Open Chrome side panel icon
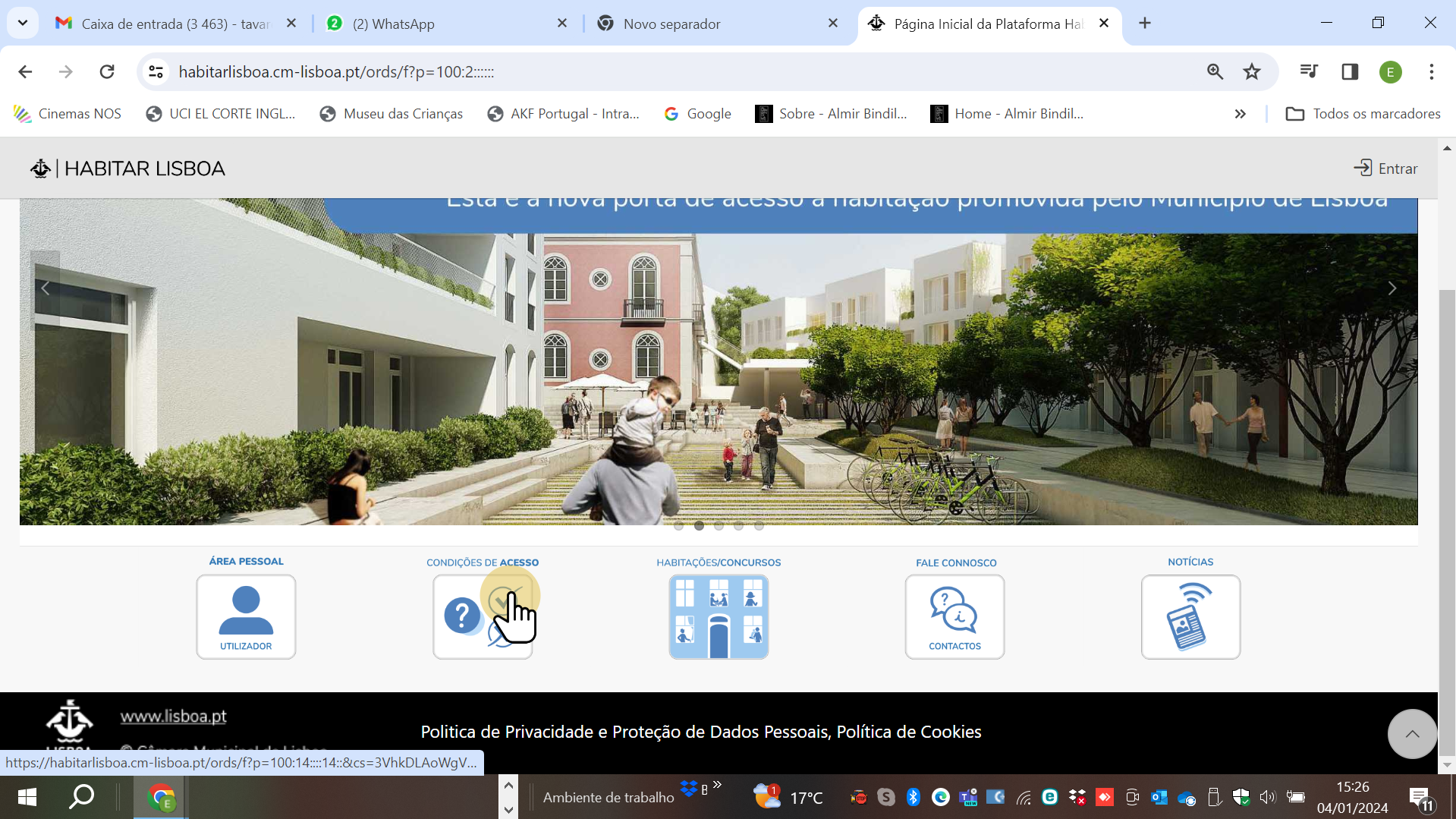The width and height of the screenshot is (1456, 819). coord(1350,71)
